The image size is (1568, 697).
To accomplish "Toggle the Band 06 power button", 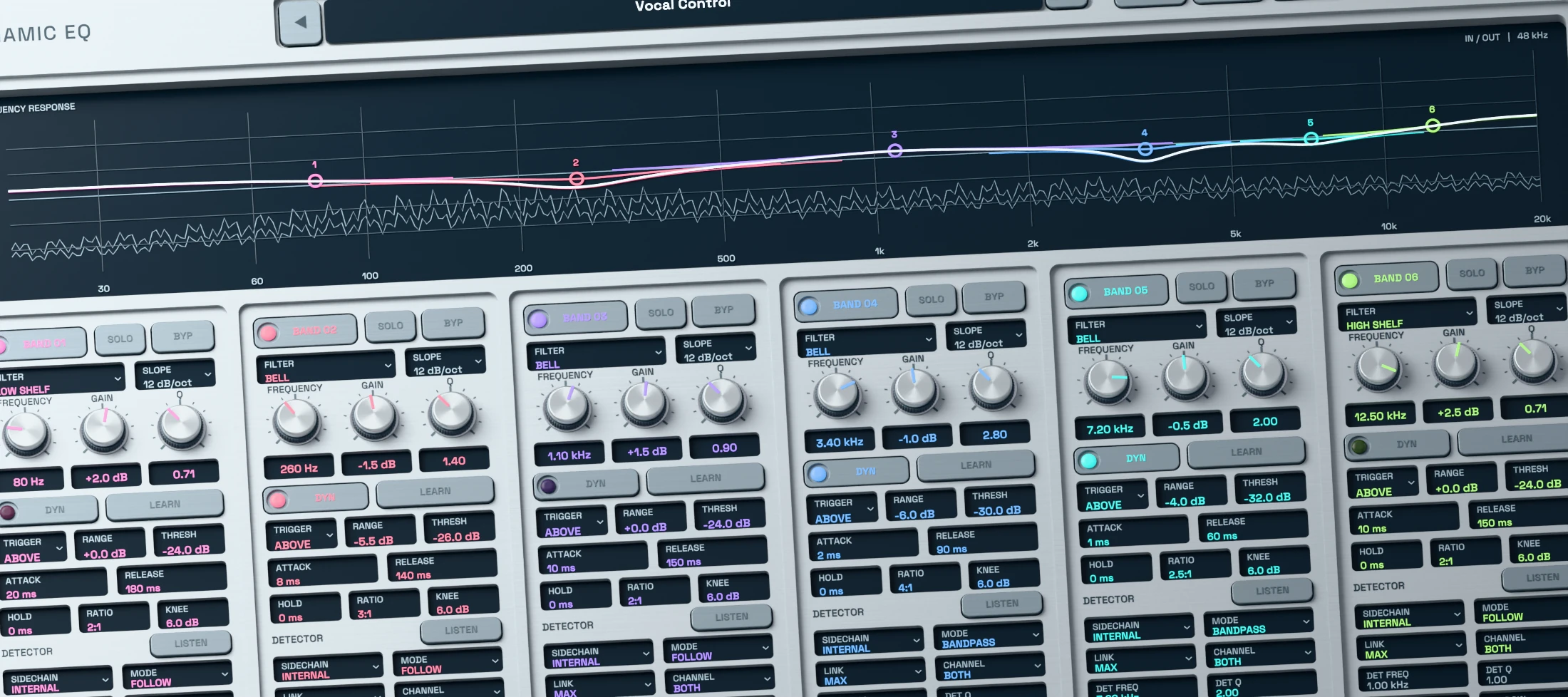I will click(1349, 280).
